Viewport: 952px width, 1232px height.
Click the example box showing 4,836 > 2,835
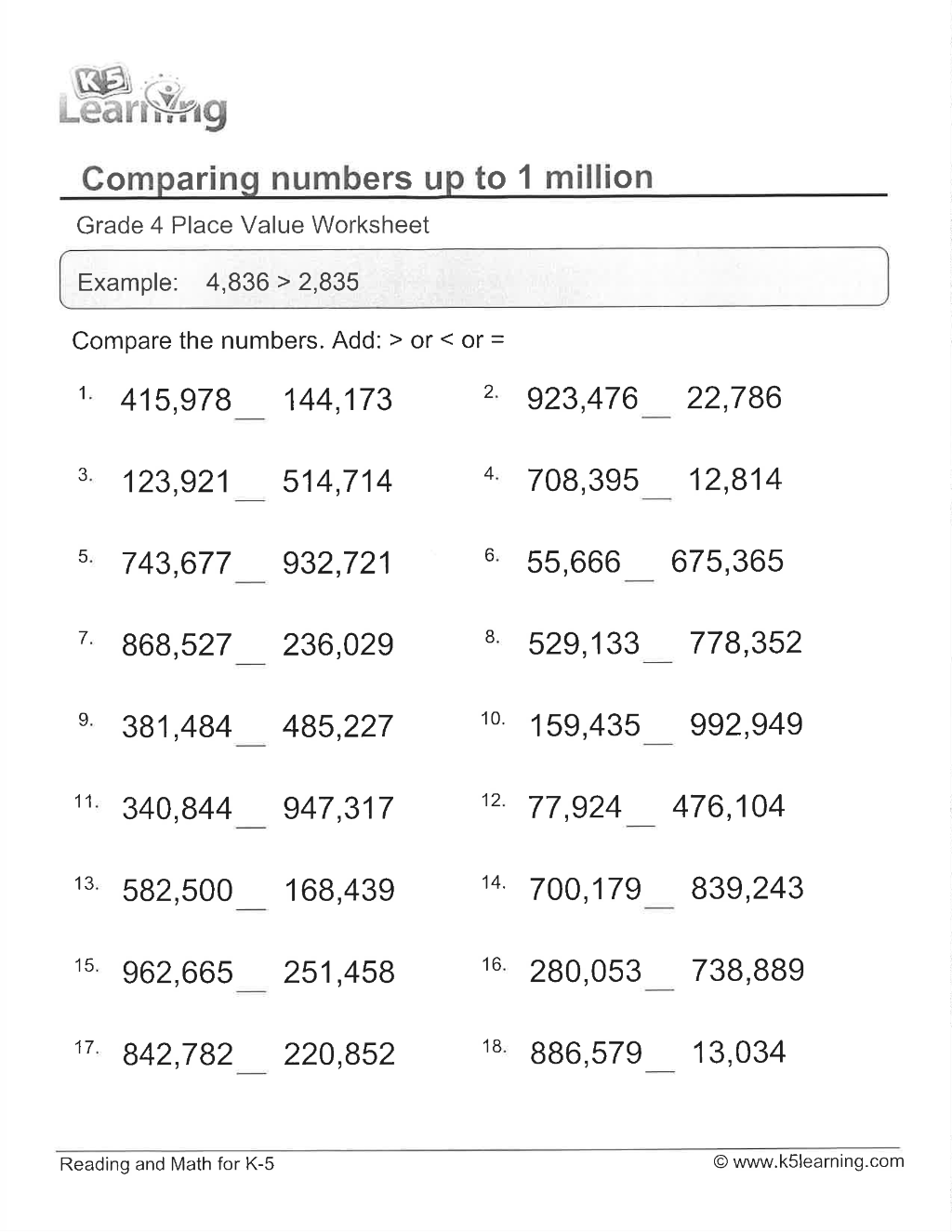pyautogui.click(x=474, y=278)
